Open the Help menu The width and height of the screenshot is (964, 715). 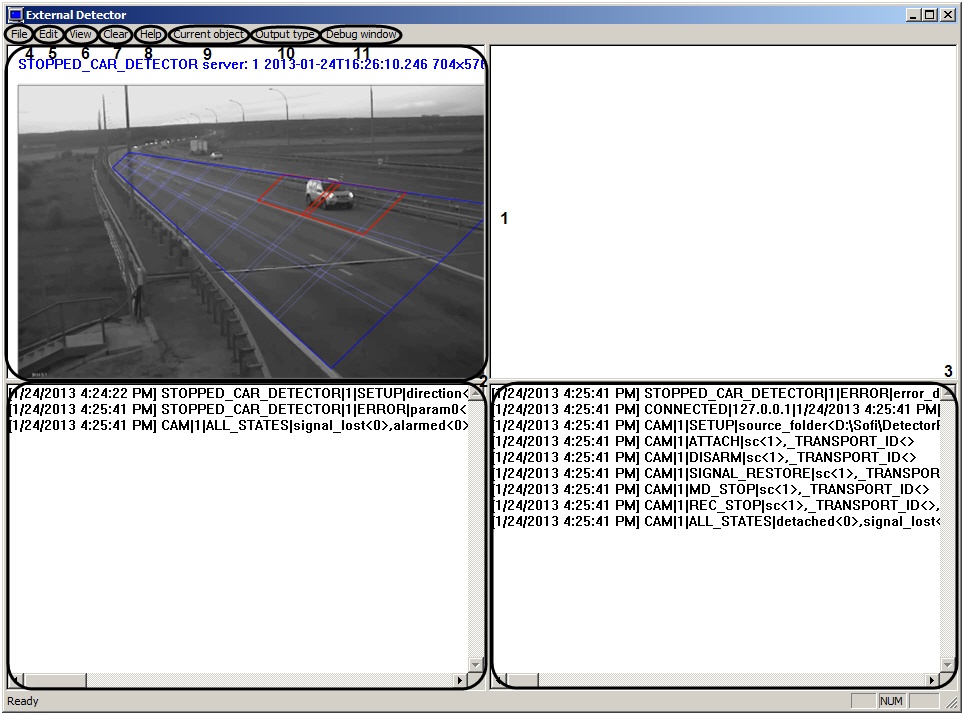tap(150, 34)
